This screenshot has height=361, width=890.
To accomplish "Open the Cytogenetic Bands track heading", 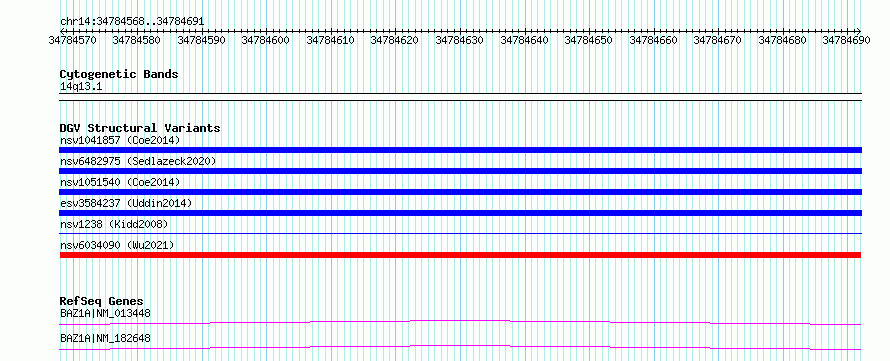I will tap(119, 74).
